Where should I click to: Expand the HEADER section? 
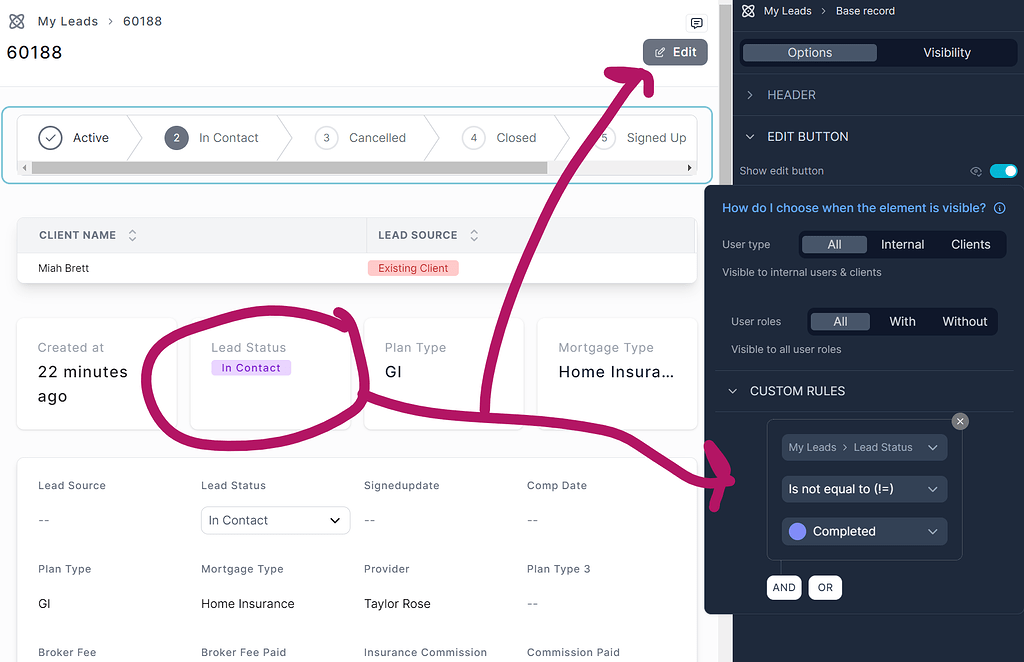coord(749,94)
